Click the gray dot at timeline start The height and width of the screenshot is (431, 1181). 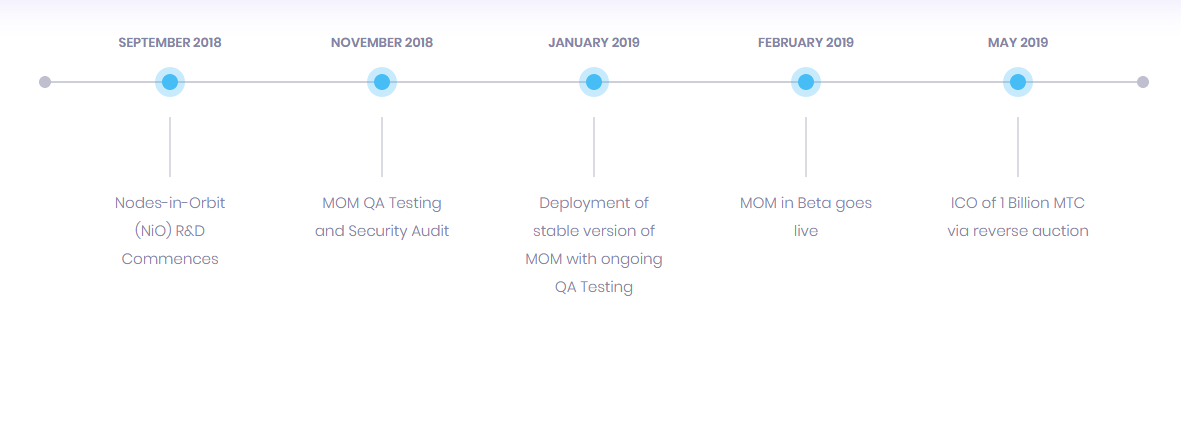click(x=45, y=82)
